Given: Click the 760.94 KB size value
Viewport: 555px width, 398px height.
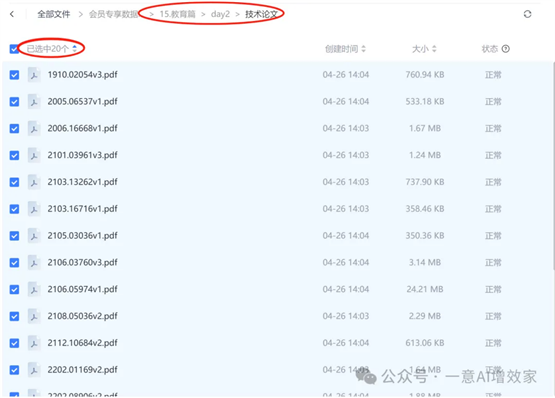Looking at the screenshot, I should 425,75.
